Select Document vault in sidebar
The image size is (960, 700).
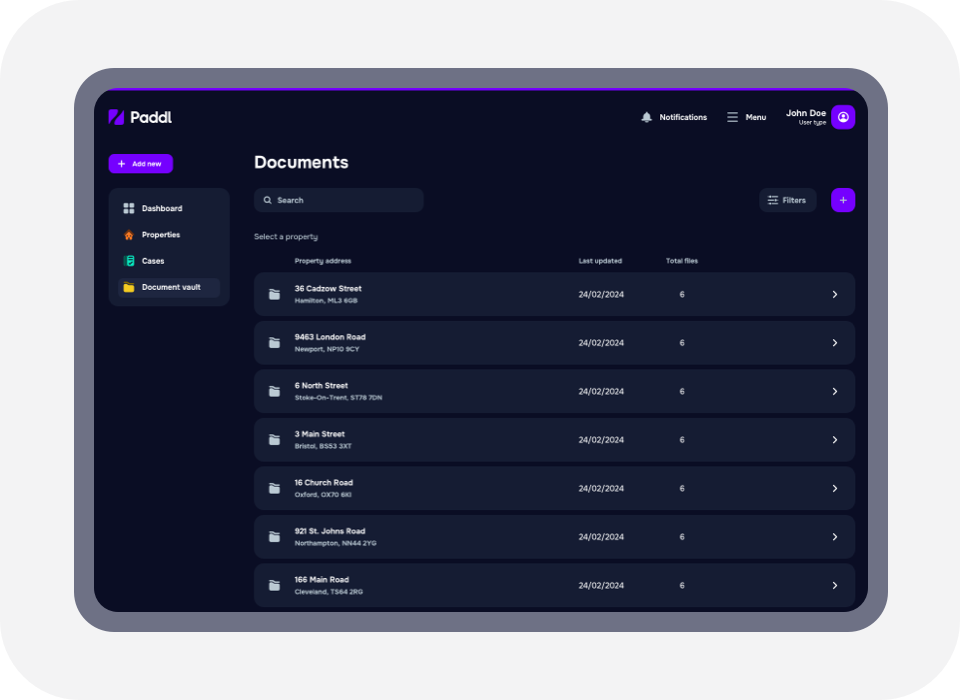(x=170, y=287)
